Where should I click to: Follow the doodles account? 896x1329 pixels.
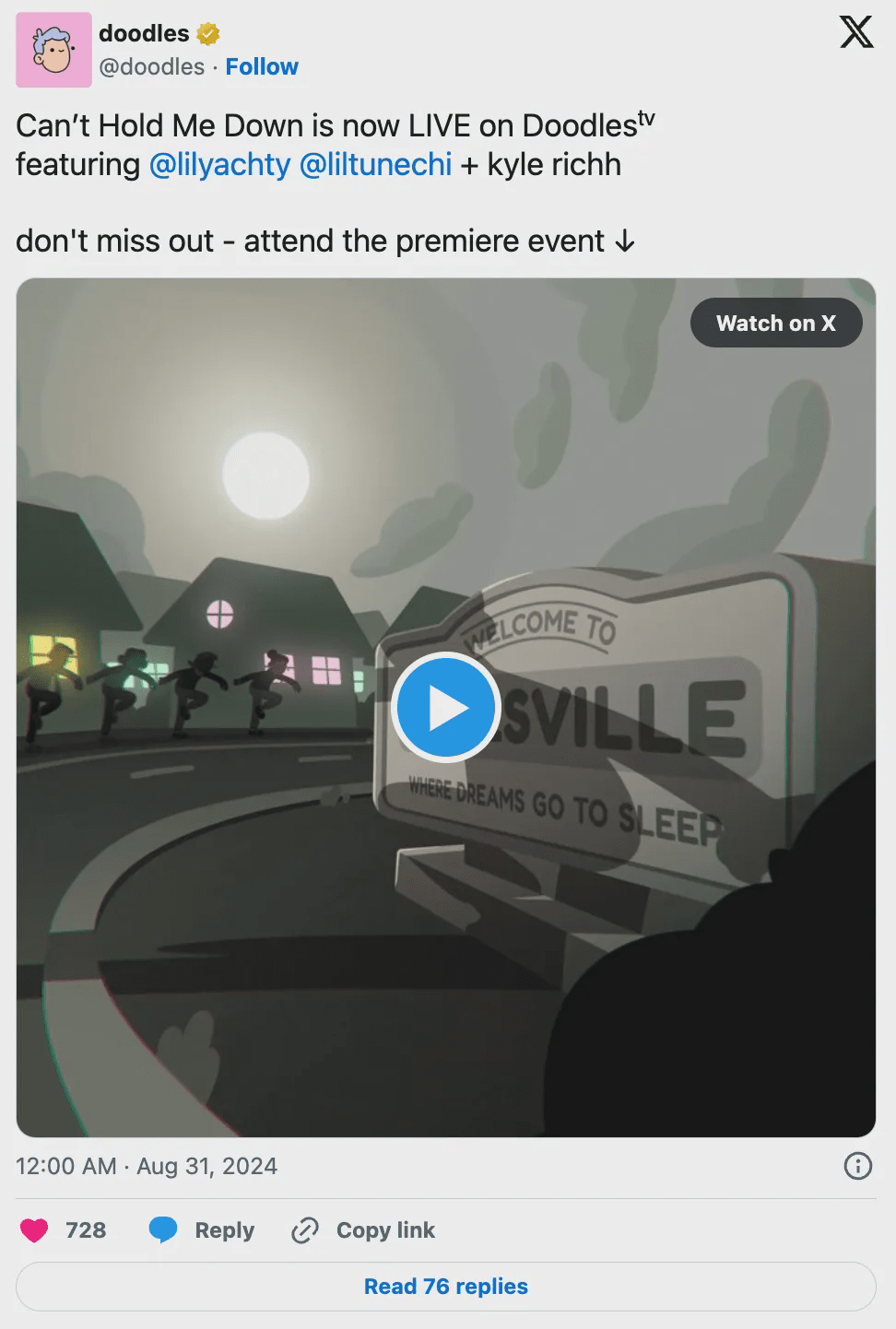click(x=262, y=67)
